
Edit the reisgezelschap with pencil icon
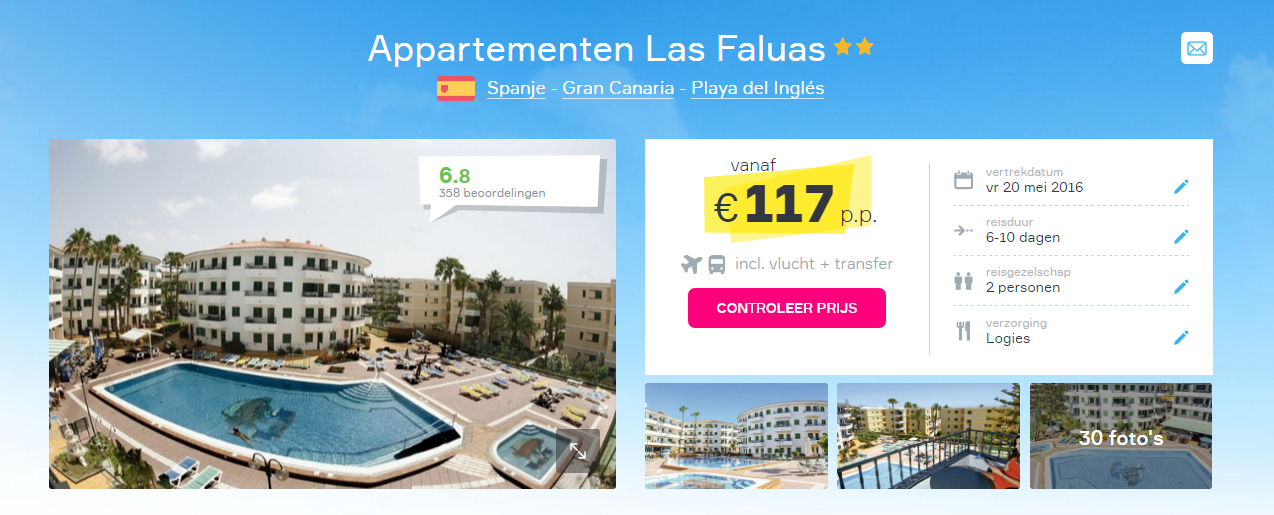1181,287
